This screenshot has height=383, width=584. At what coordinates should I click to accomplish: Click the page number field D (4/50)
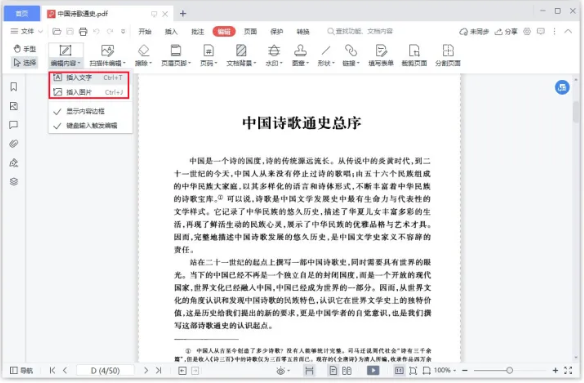[x=105, y=370]
